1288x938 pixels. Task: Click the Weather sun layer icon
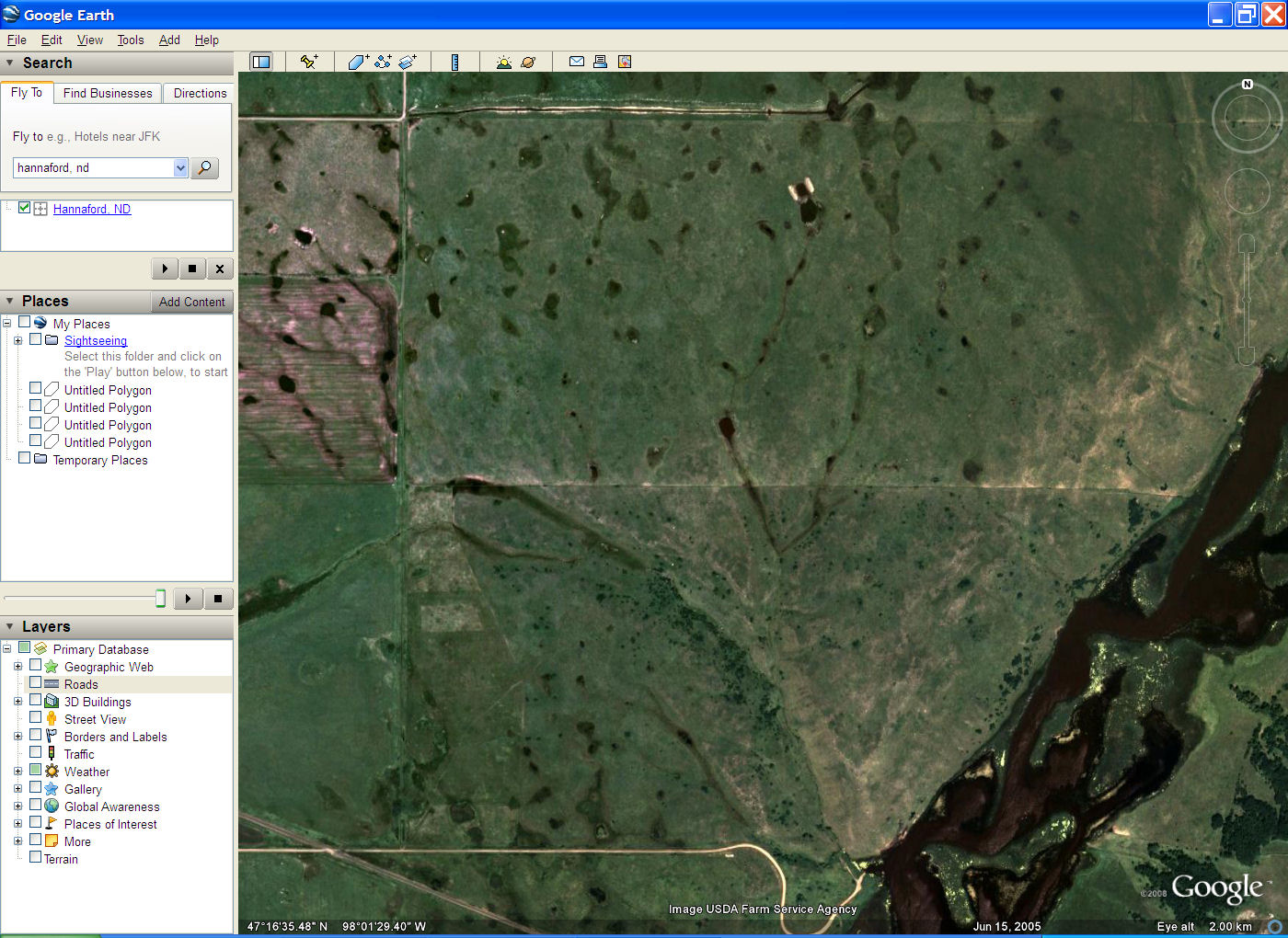[52, 772]
